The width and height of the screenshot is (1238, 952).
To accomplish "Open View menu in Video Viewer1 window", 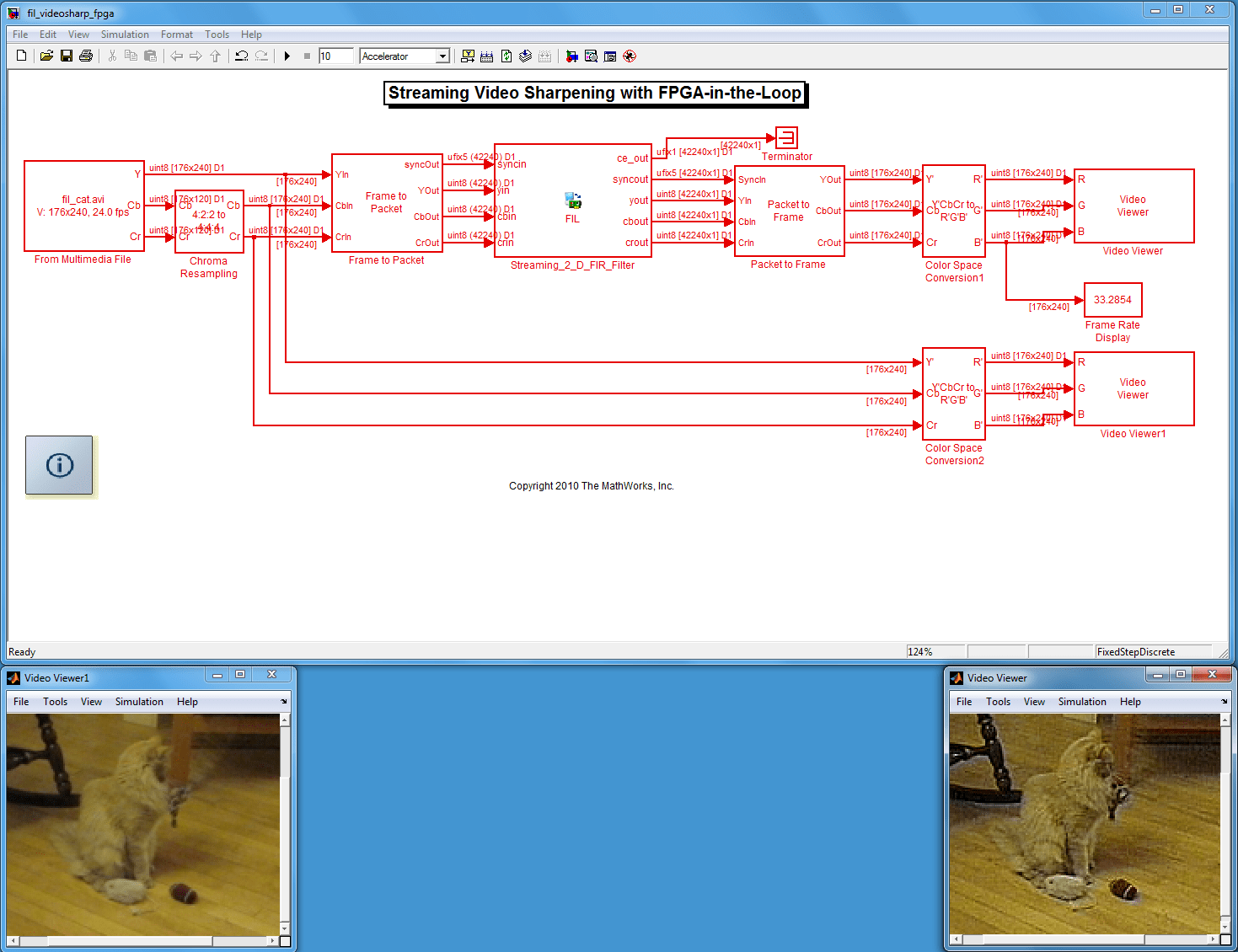I will click(x=91, y=702).
